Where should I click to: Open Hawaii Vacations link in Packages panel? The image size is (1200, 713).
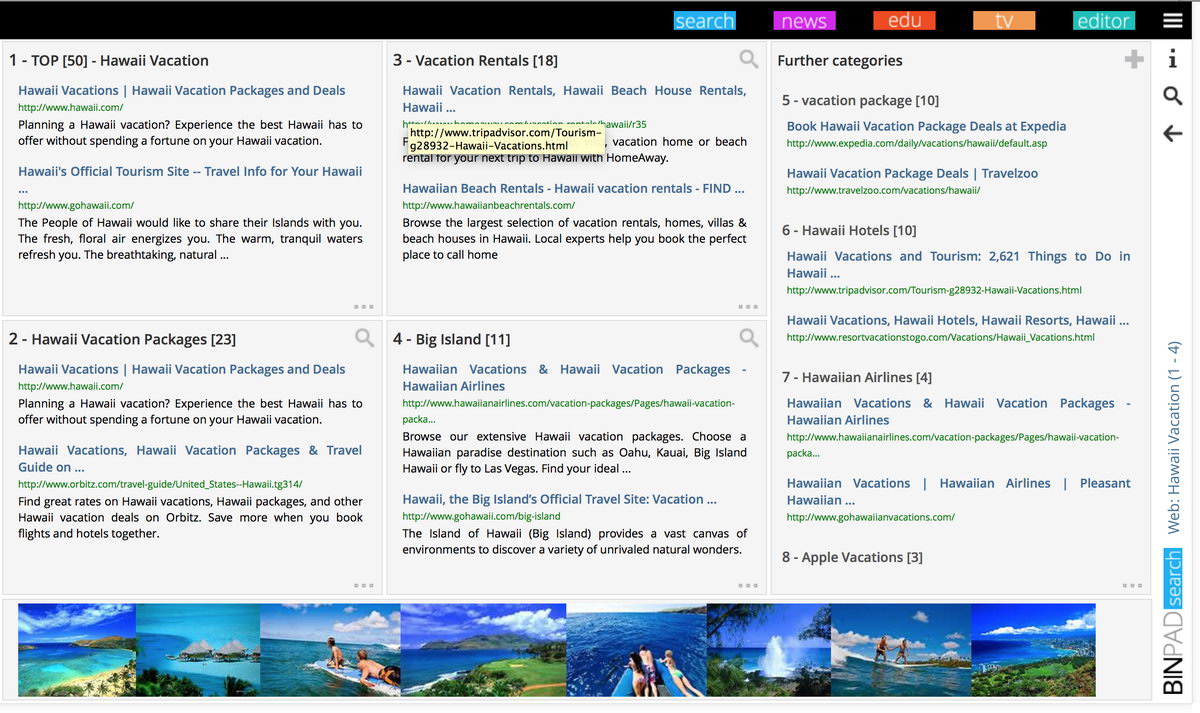tap(182, 369)
